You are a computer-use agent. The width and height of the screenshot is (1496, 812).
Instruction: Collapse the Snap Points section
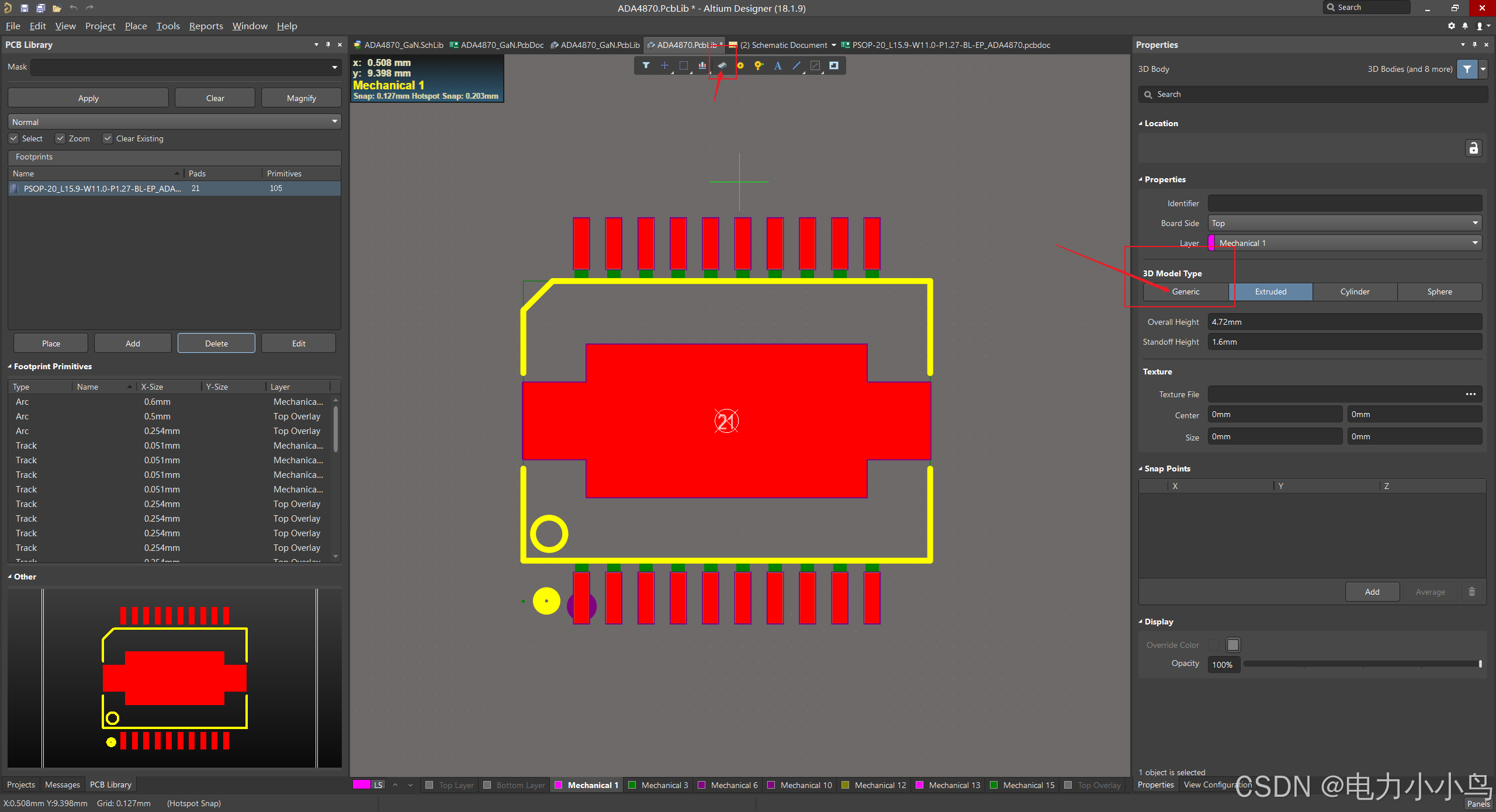coord(1141,469)
